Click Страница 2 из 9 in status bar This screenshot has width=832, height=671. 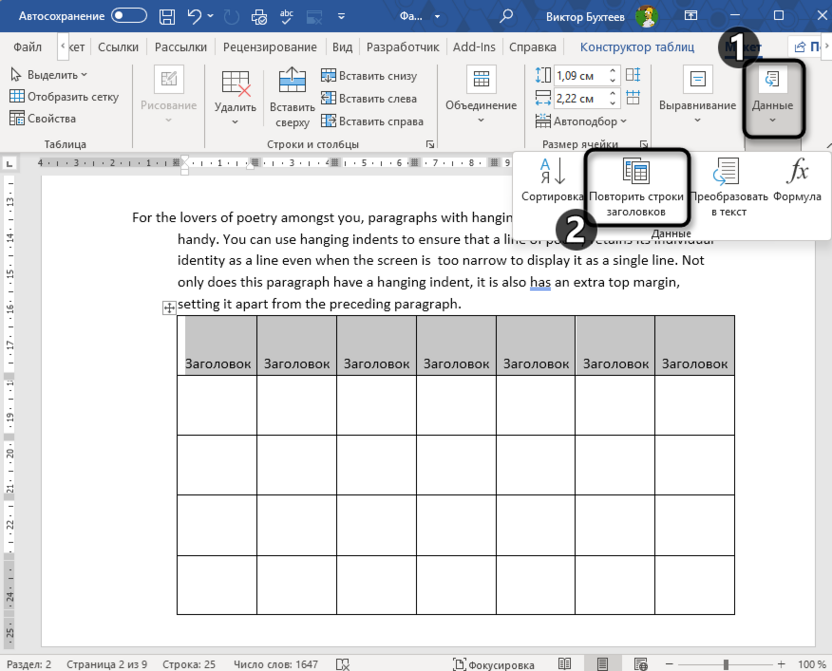(107, 664)
